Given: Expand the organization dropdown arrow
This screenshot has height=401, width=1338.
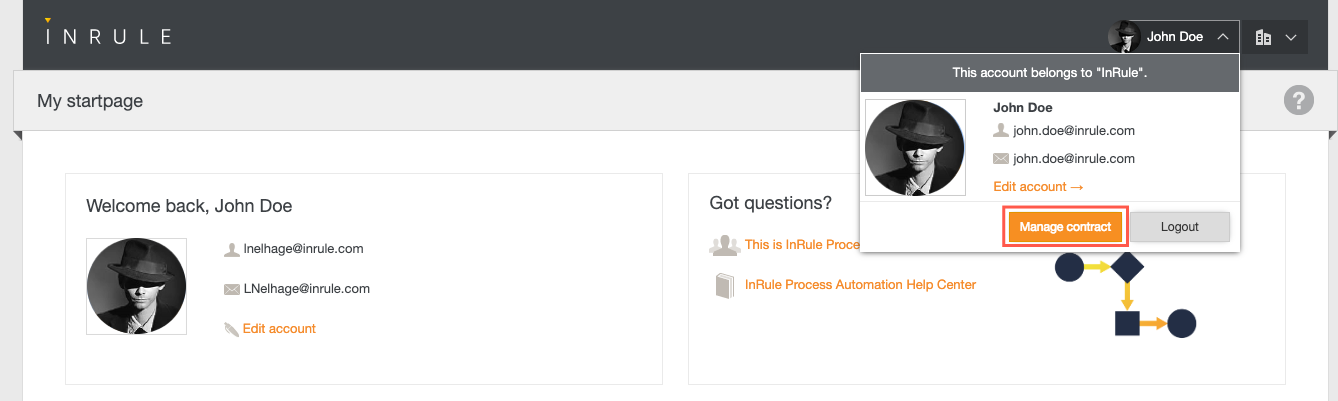Looking at the screenshot, I should pyautogui.click(x=1291, y=37).
